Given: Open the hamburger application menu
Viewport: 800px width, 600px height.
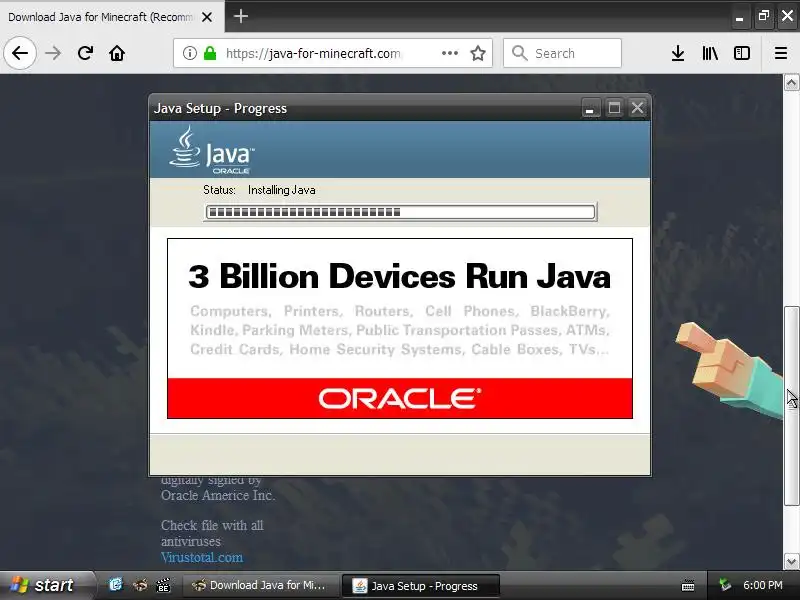Looking at the screenshot, I should 781,53.
